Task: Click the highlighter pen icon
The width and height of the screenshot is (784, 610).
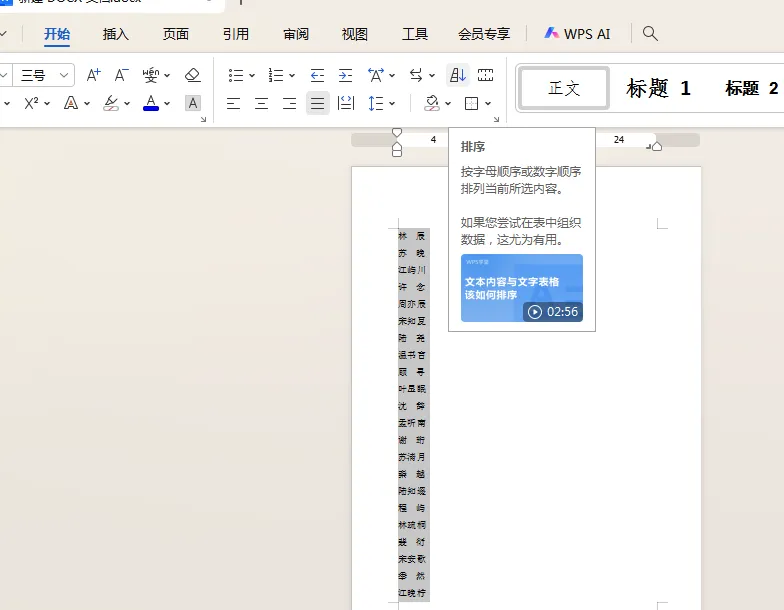Action: [x=111, y=104]
